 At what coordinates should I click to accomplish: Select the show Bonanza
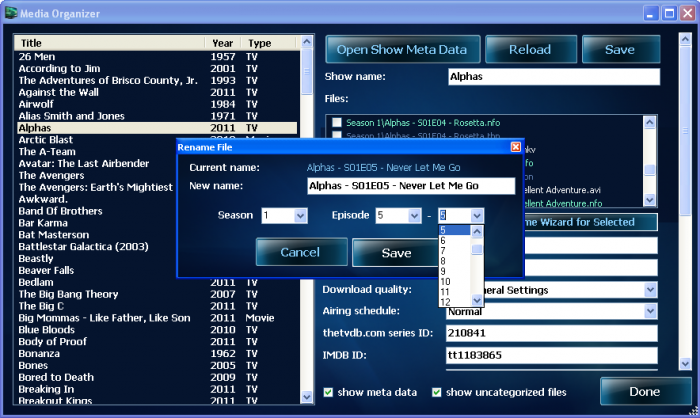pyautogui.click(x=157, y=354)
